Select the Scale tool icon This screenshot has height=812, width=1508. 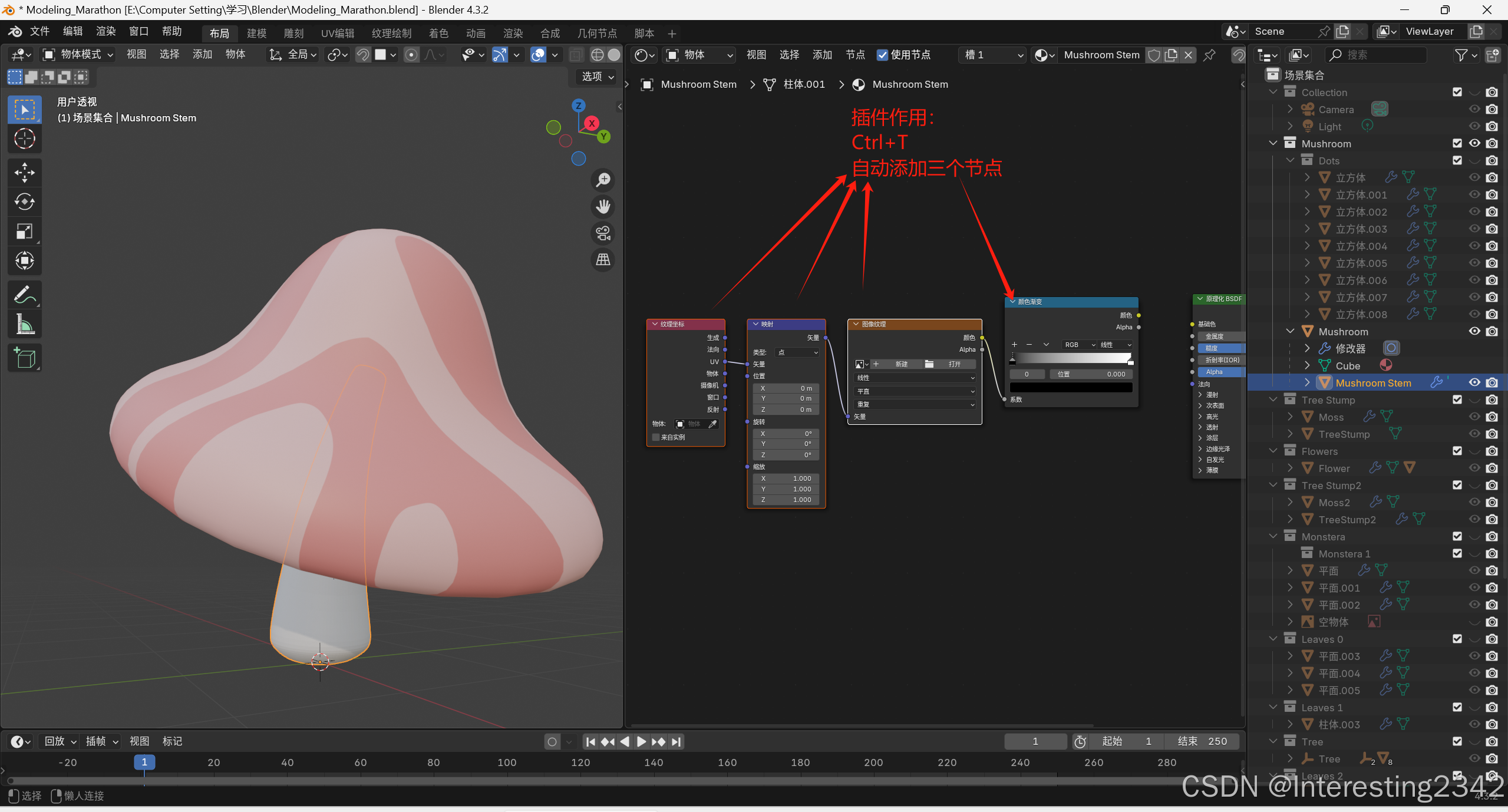pyautogui.click(x=24, y=232)
